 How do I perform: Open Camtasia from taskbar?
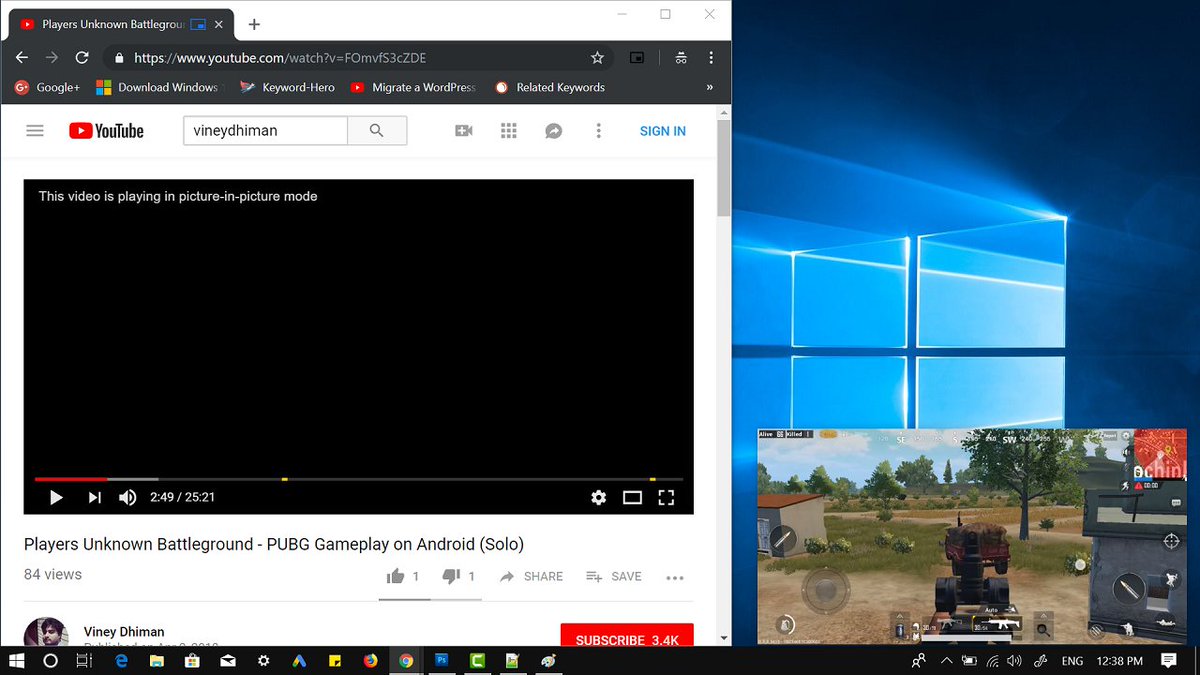477,661
